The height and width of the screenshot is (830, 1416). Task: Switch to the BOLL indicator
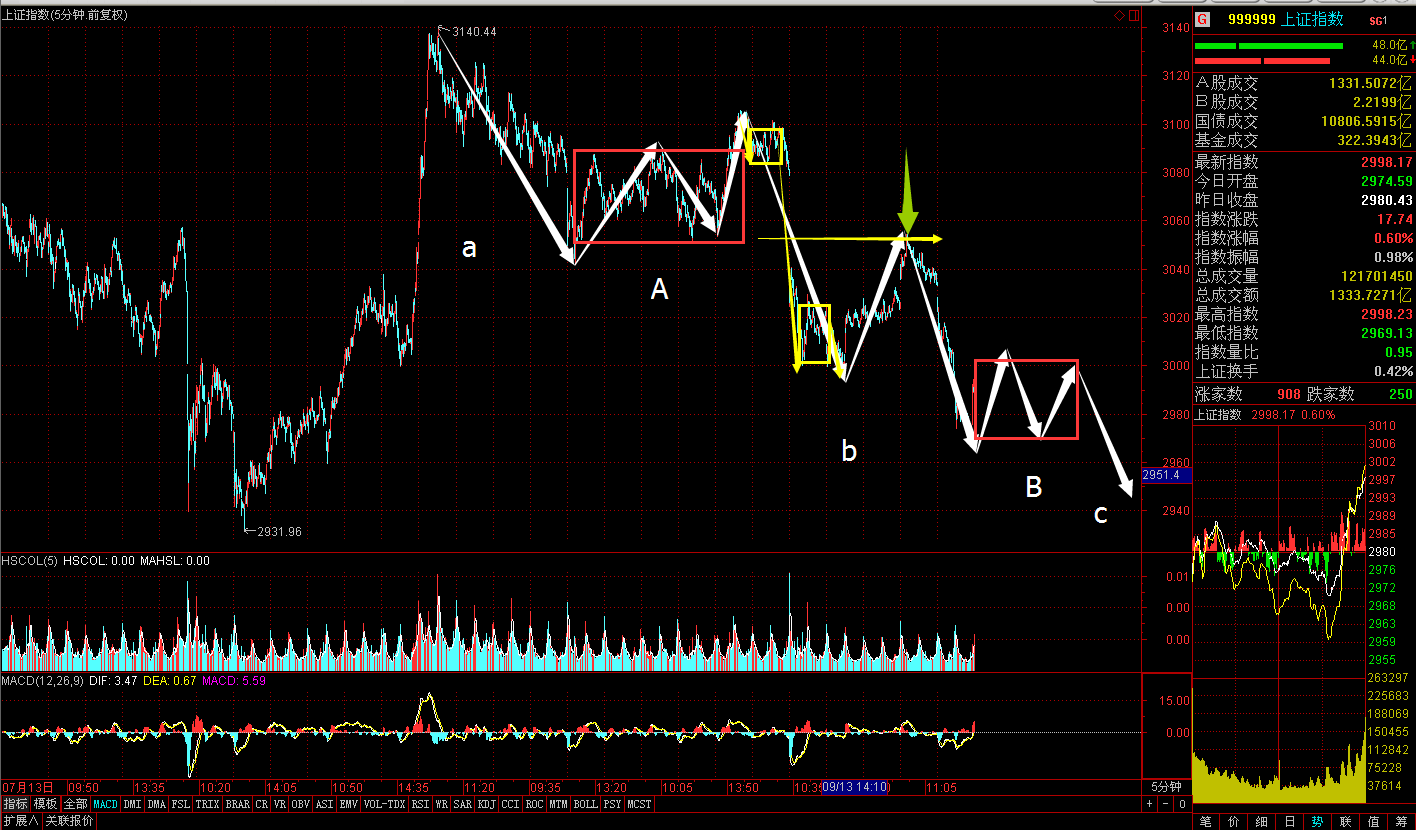click(x=585, y=804)
